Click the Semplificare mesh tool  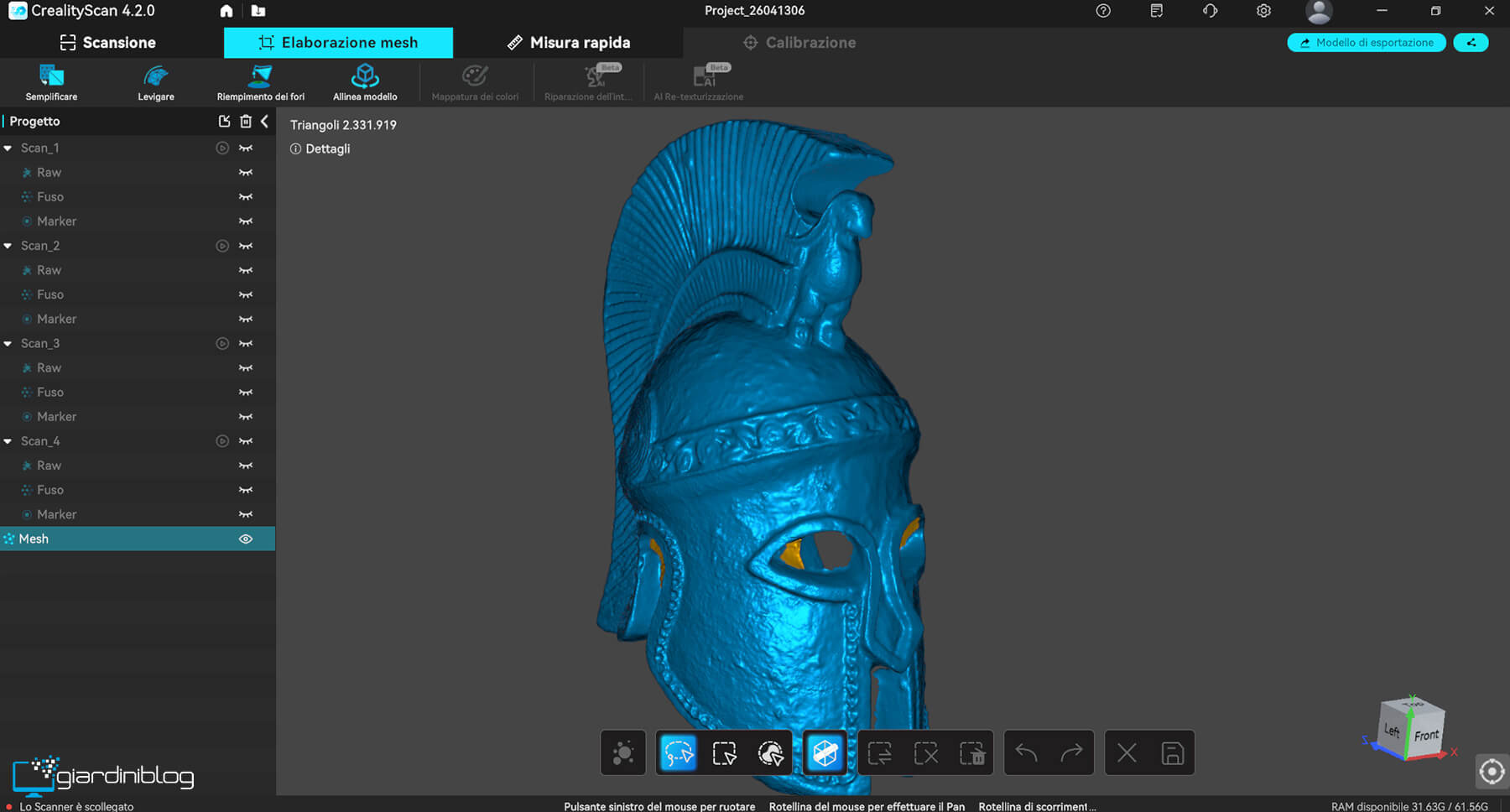[x=51, y=82]
